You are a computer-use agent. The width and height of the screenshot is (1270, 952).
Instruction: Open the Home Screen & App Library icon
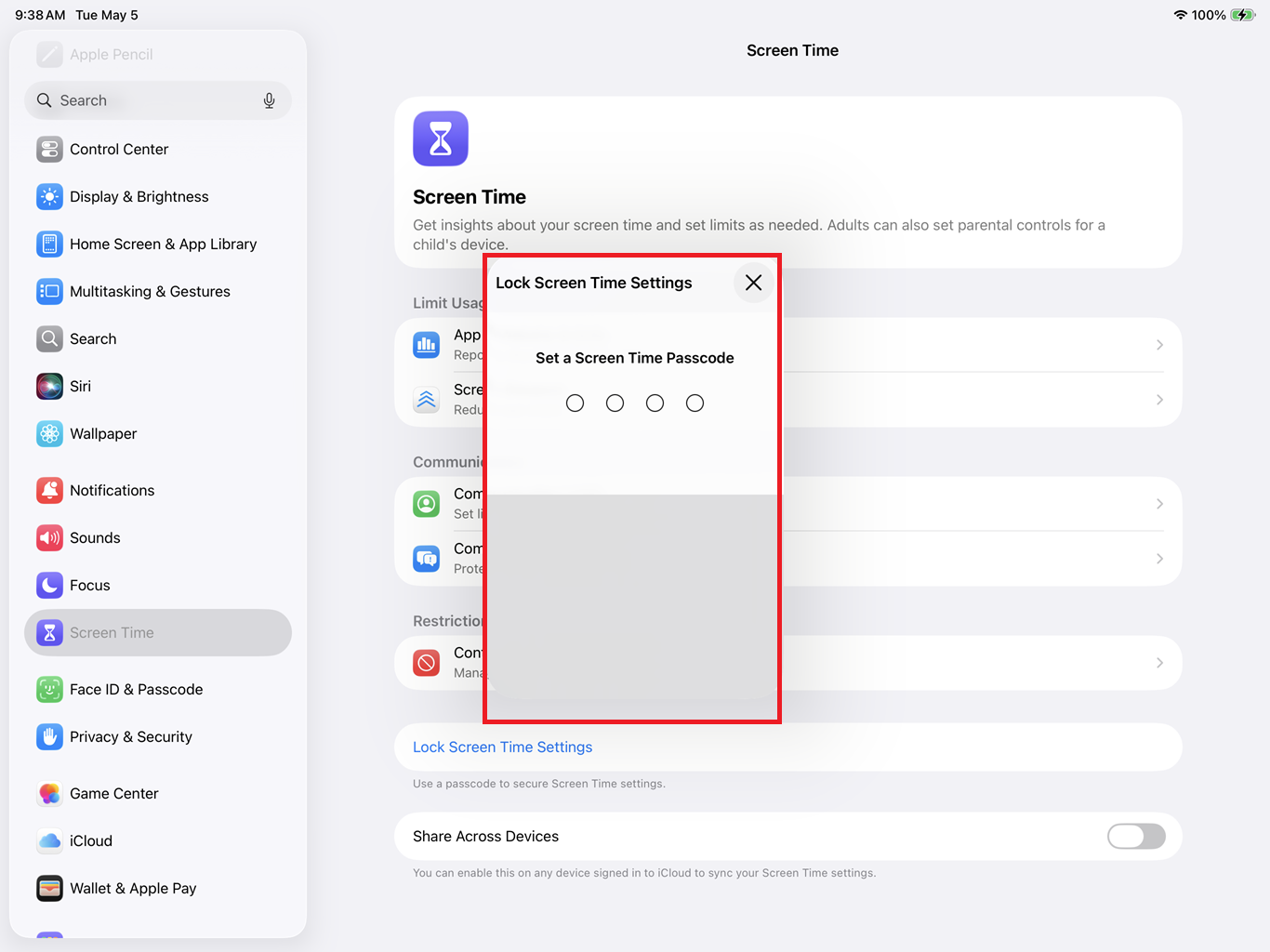click(49, 244)
